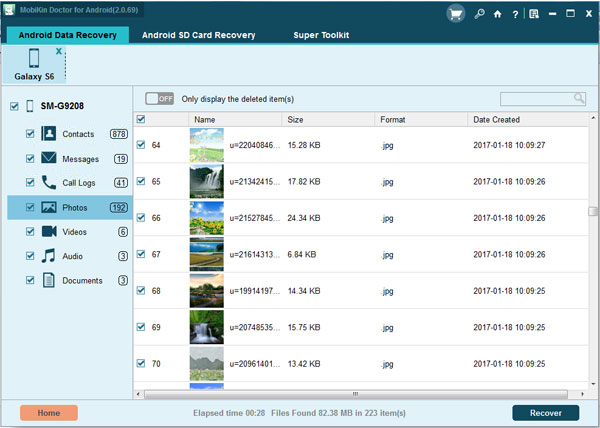
Task: Open the row 67 field thumbnail
Action: pos(207,254)
